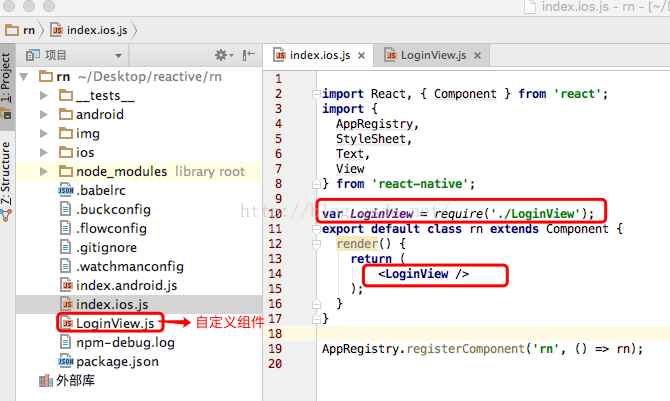Select the npm-debug.log file

click(x=125, y=342)
